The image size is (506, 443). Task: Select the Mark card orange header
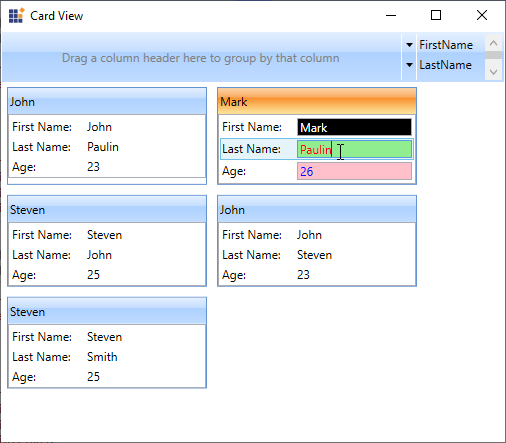point(317,101)
